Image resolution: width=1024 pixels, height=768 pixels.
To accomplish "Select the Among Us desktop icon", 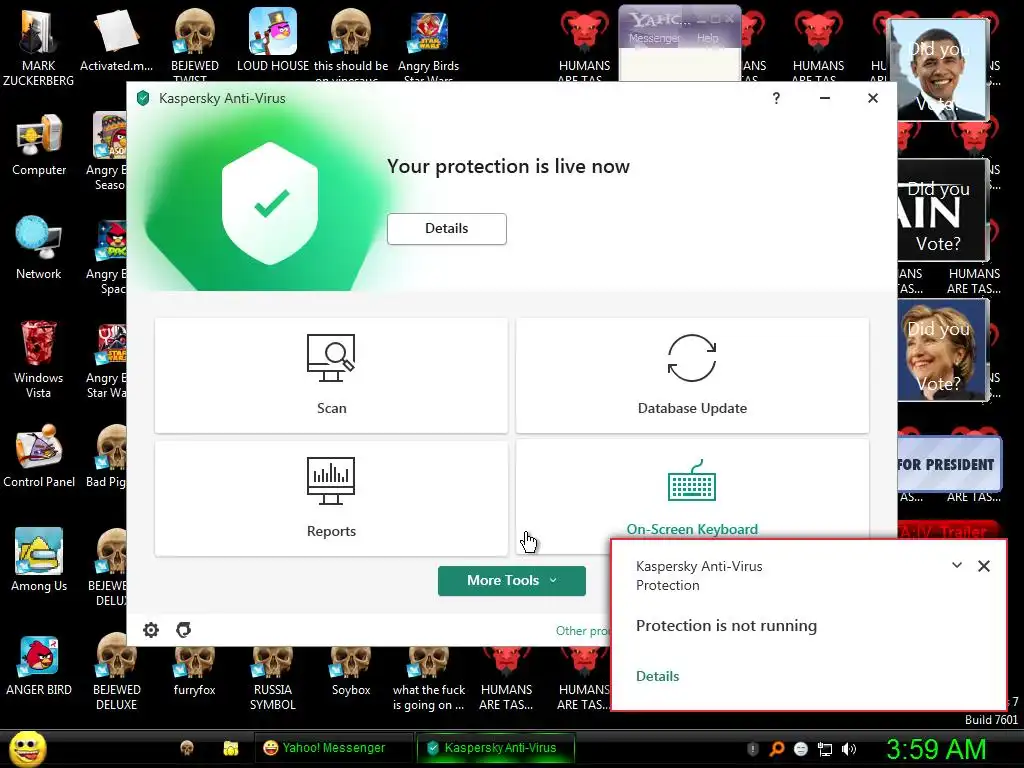I will tap(39, 560).
